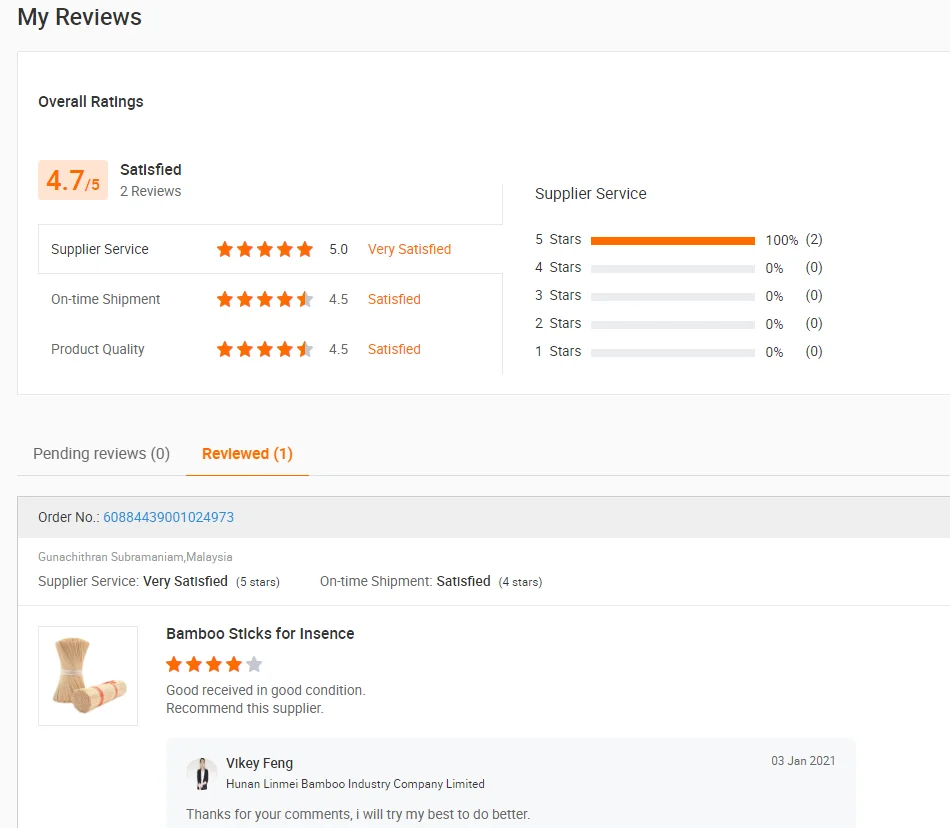Image resolution: width=950 pixels, height=828 pixels.
Task: Open order number 60884439001024973 link
Action: pos(168,517)
